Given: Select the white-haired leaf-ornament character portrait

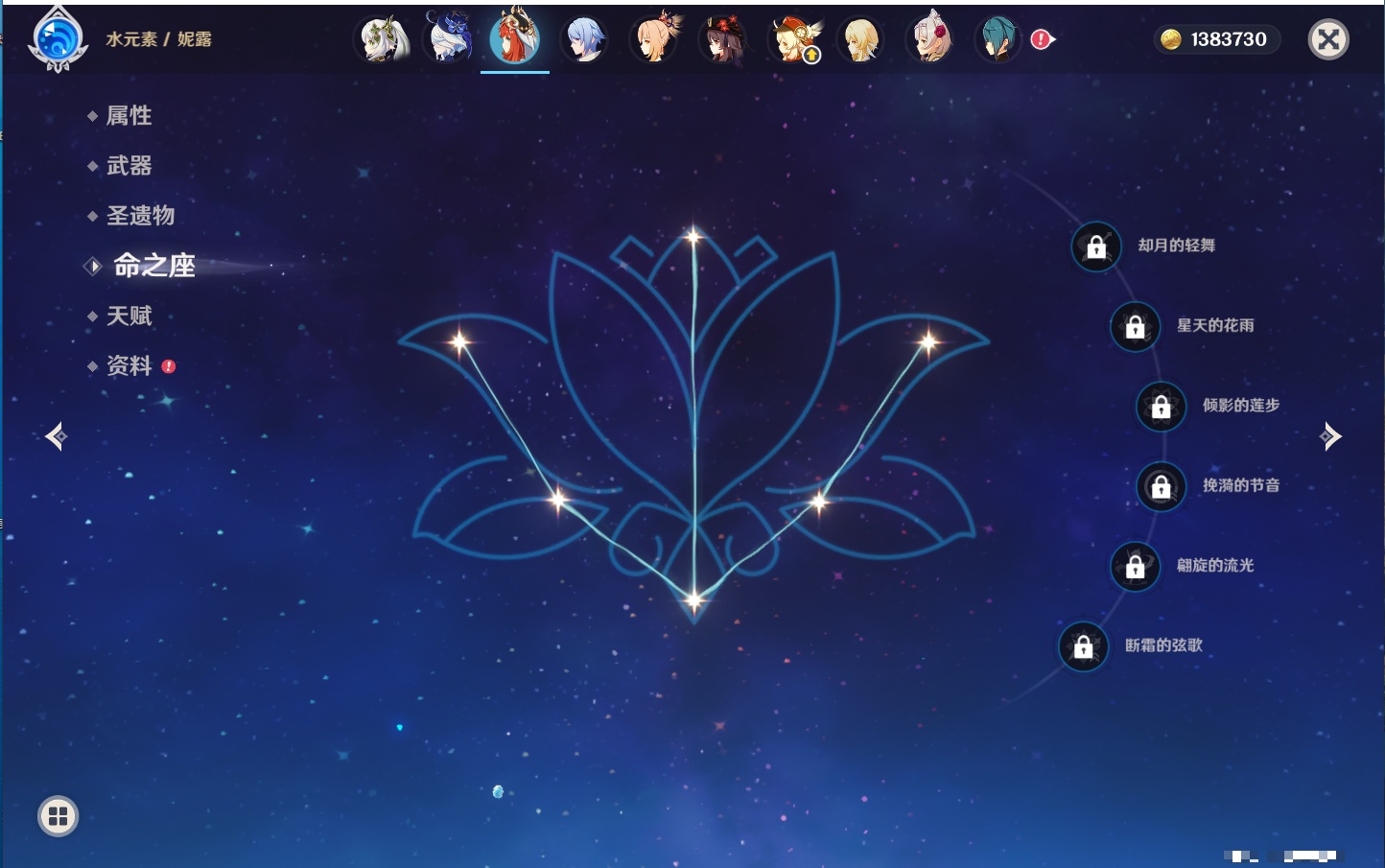Looking at the screenshot, I should (384, 39).
